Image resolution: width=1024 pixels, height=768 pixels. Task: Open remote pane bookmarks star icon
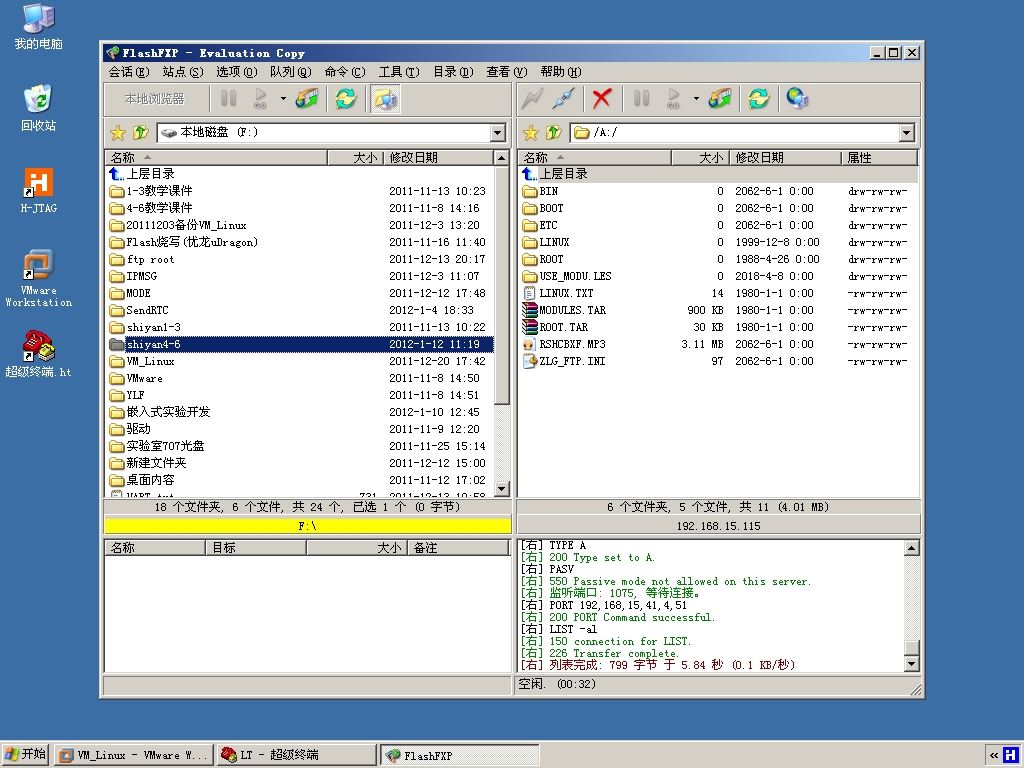tap(531, 133)
